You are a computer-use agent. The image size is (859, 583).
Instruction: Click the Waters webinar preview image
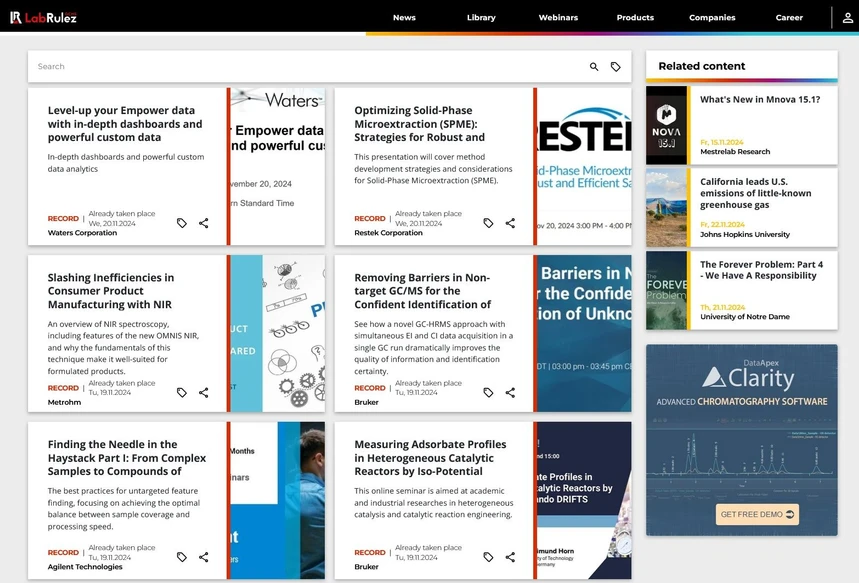278,167
